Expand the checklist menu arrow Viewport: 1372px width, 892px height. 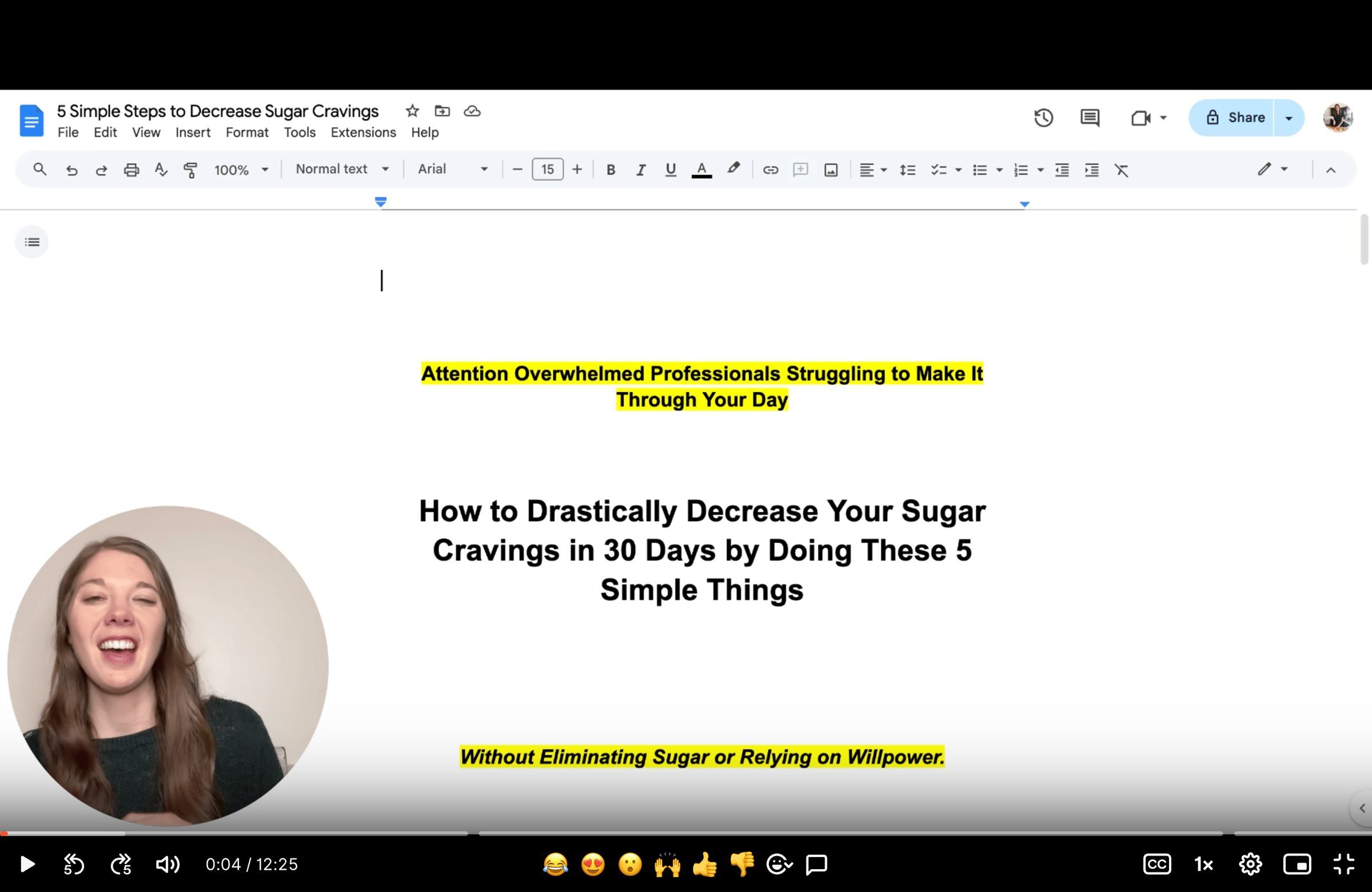click(x=958, y=170)
